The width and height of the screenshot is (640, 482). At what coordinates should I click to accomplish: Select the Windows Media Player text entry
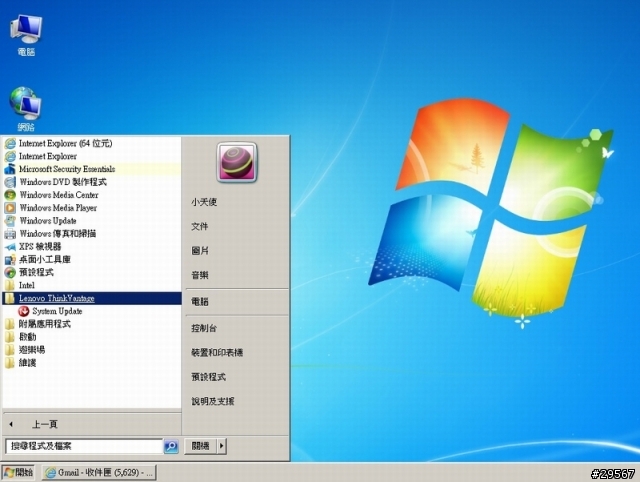(x=58, y=208)
